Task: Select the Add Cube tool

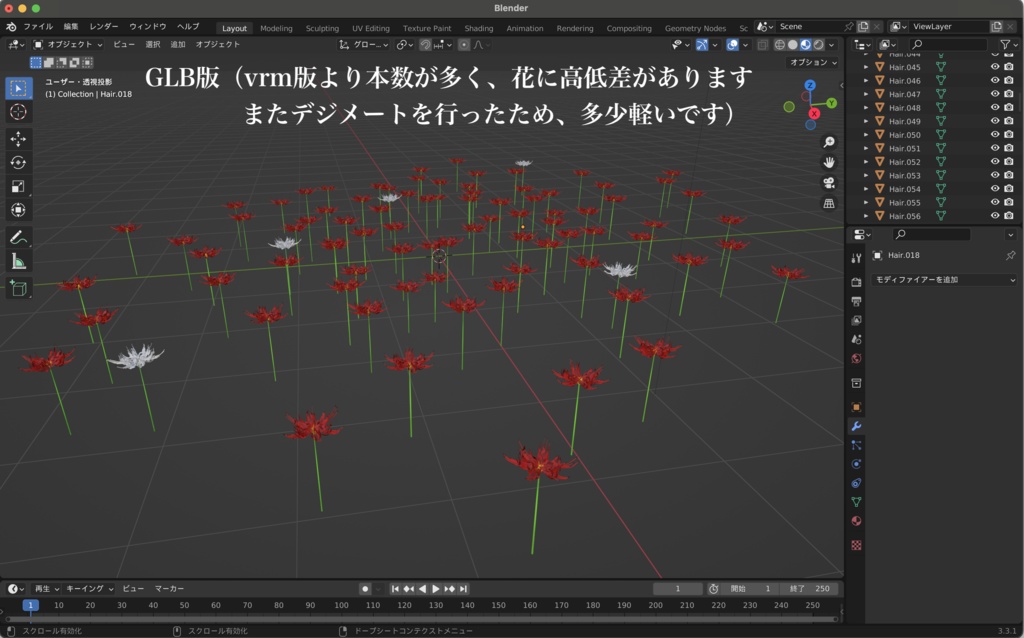Action: coord(18,288)
